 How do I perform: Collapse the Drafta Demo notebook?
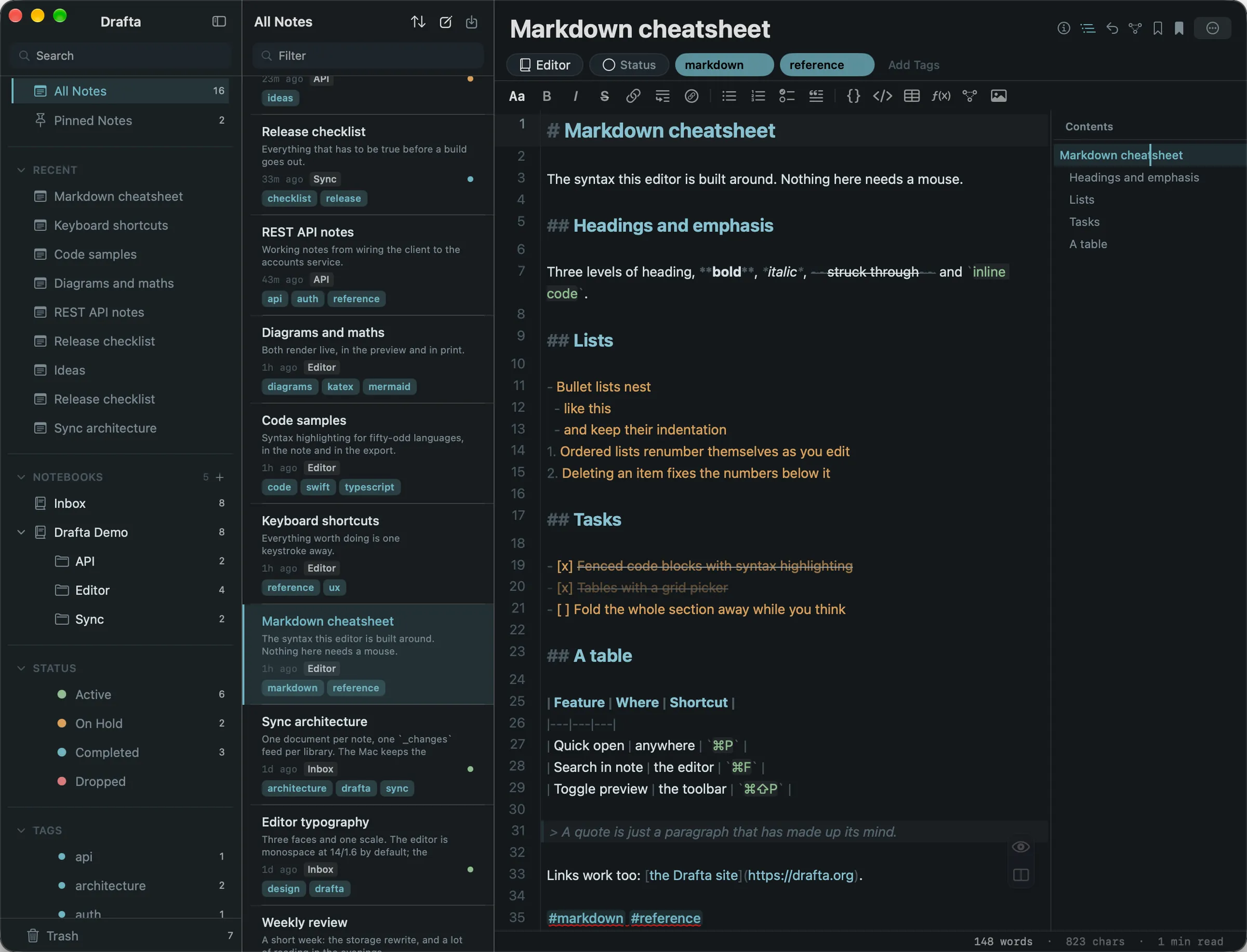pyautogui.click(x=21, y=532)
